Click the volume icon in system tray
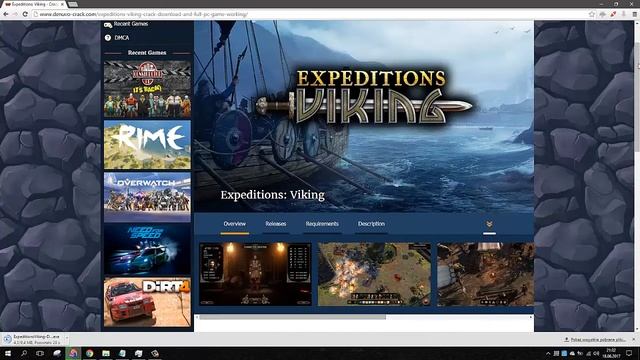The image size is (640, 360). coord(596,353)
